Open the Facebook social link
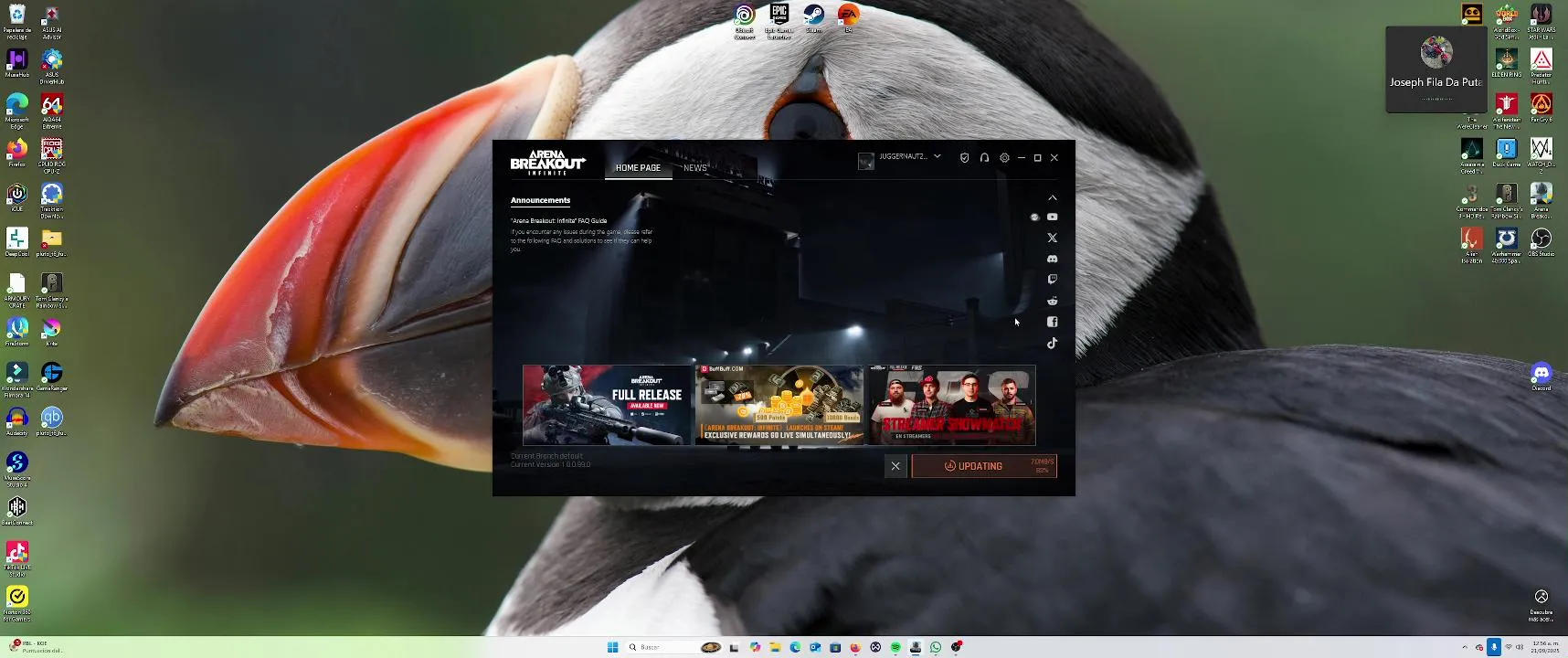1568x658 pixels. [1053, 322]
